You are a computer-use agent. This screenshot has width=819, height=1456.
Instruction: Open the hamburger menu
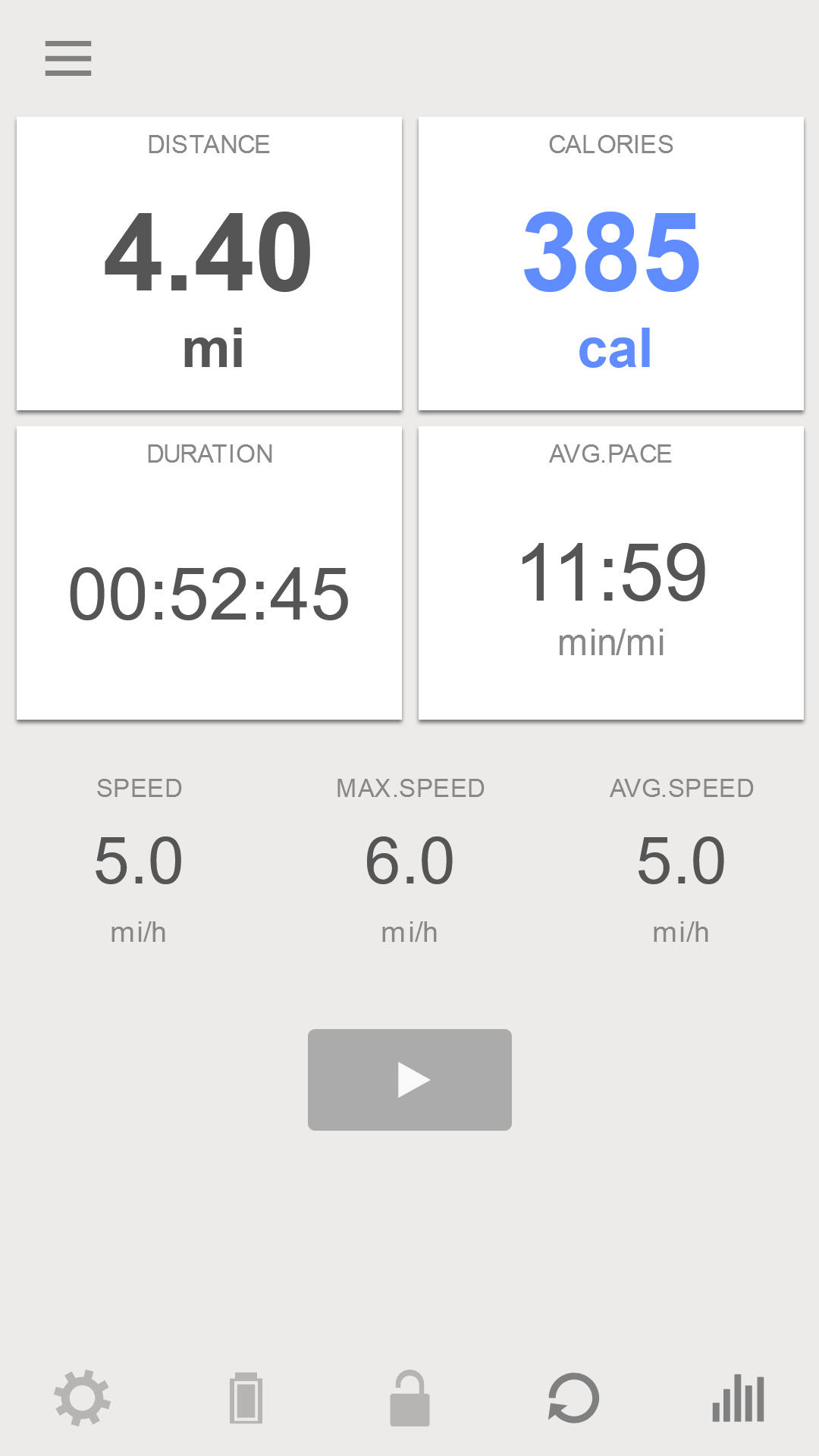click(68, 58)
